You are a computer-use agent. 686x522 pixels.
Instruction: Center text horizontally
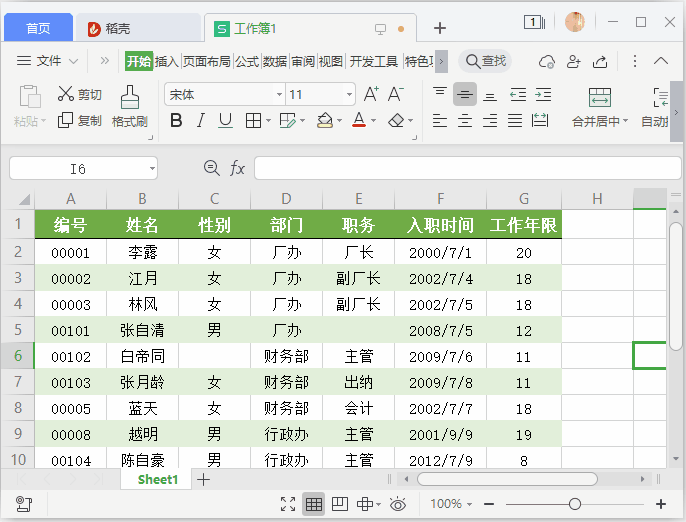pyautogui.click(x=465, y=120)
